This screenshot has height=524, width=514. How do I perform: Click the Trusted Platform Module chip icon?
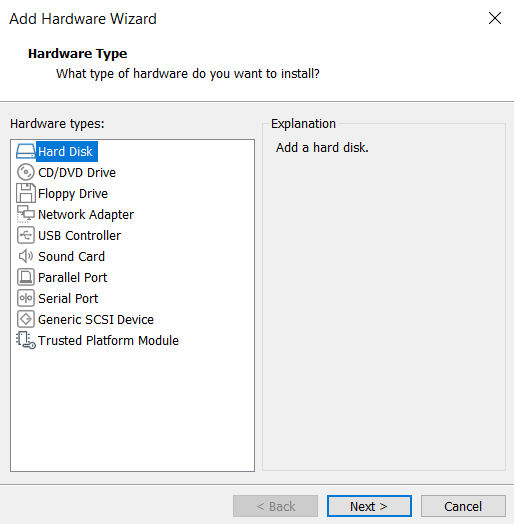(x=26, y=340)
